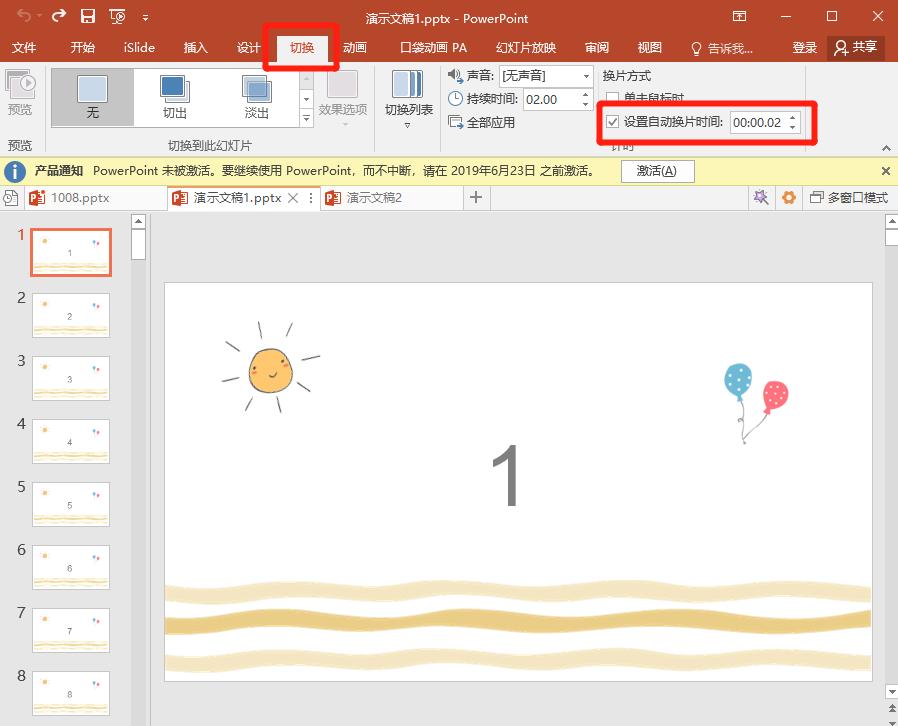Click the Save icon in title bar
Viewport: 898px width, 726px height.
[x=88, y=16]
